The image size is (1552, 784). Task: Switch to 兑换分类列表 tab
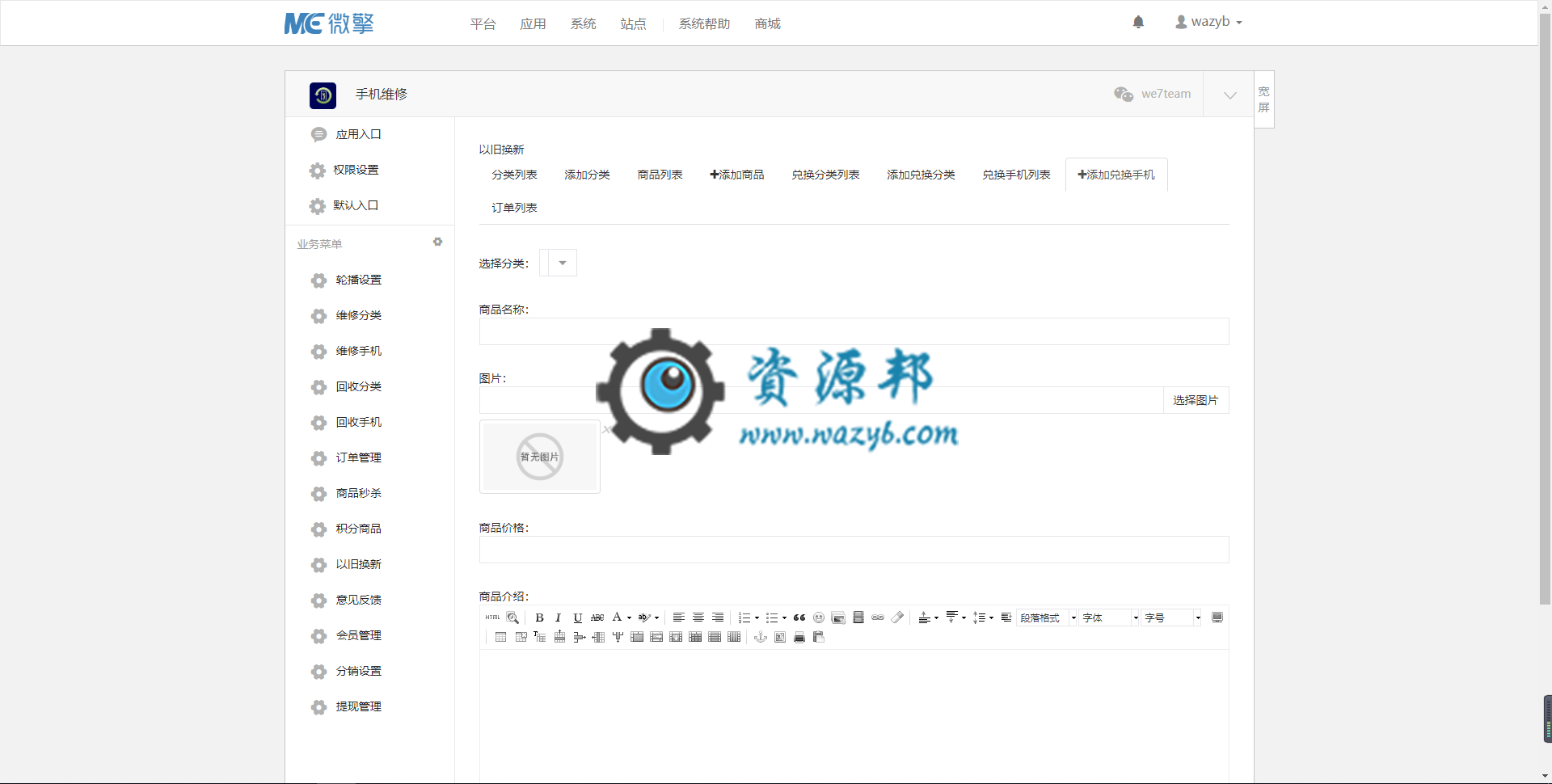tap(825, 175)
